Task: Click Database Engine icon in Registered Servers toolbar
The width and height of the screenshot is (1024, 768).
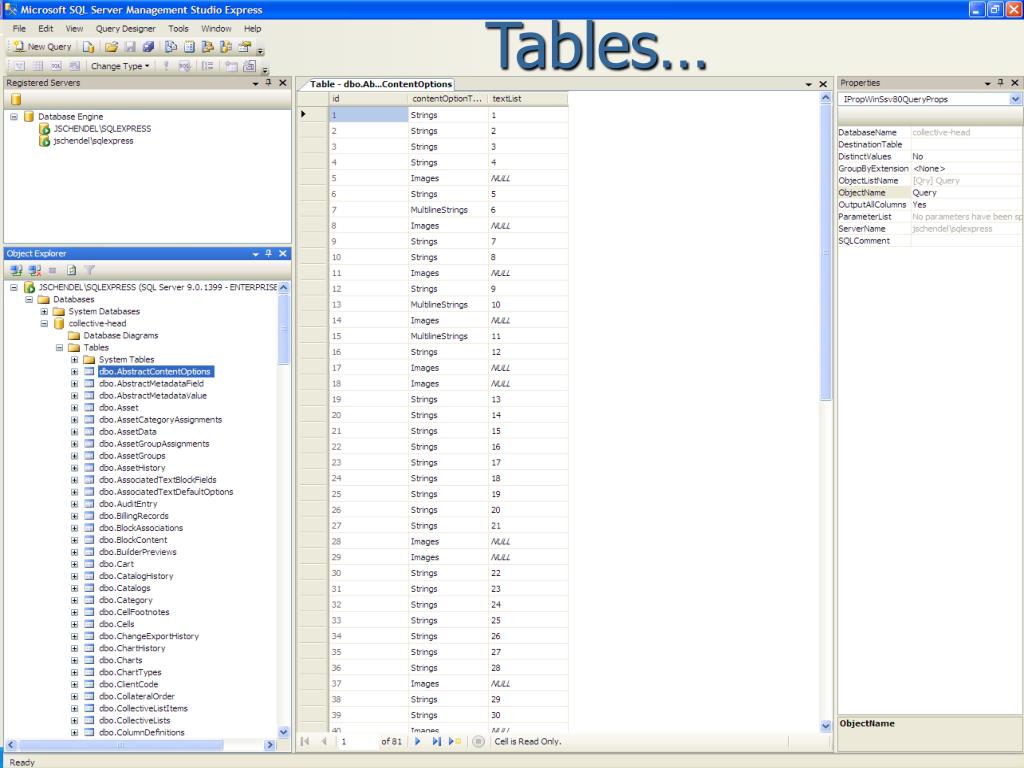Action: coord(16,99)
